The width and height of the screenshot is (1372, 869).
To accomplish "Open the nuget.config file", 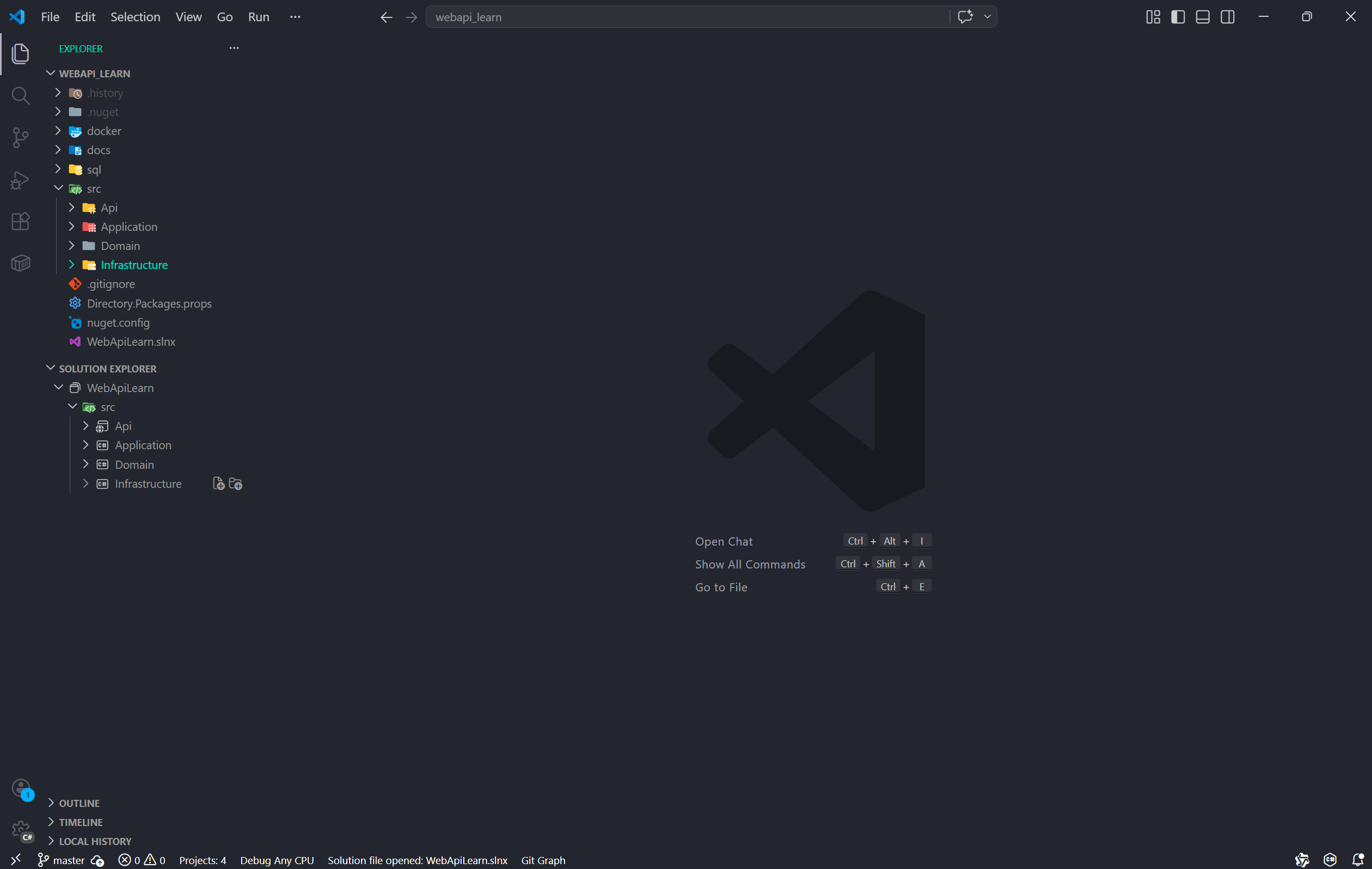I will pos(119,322).
